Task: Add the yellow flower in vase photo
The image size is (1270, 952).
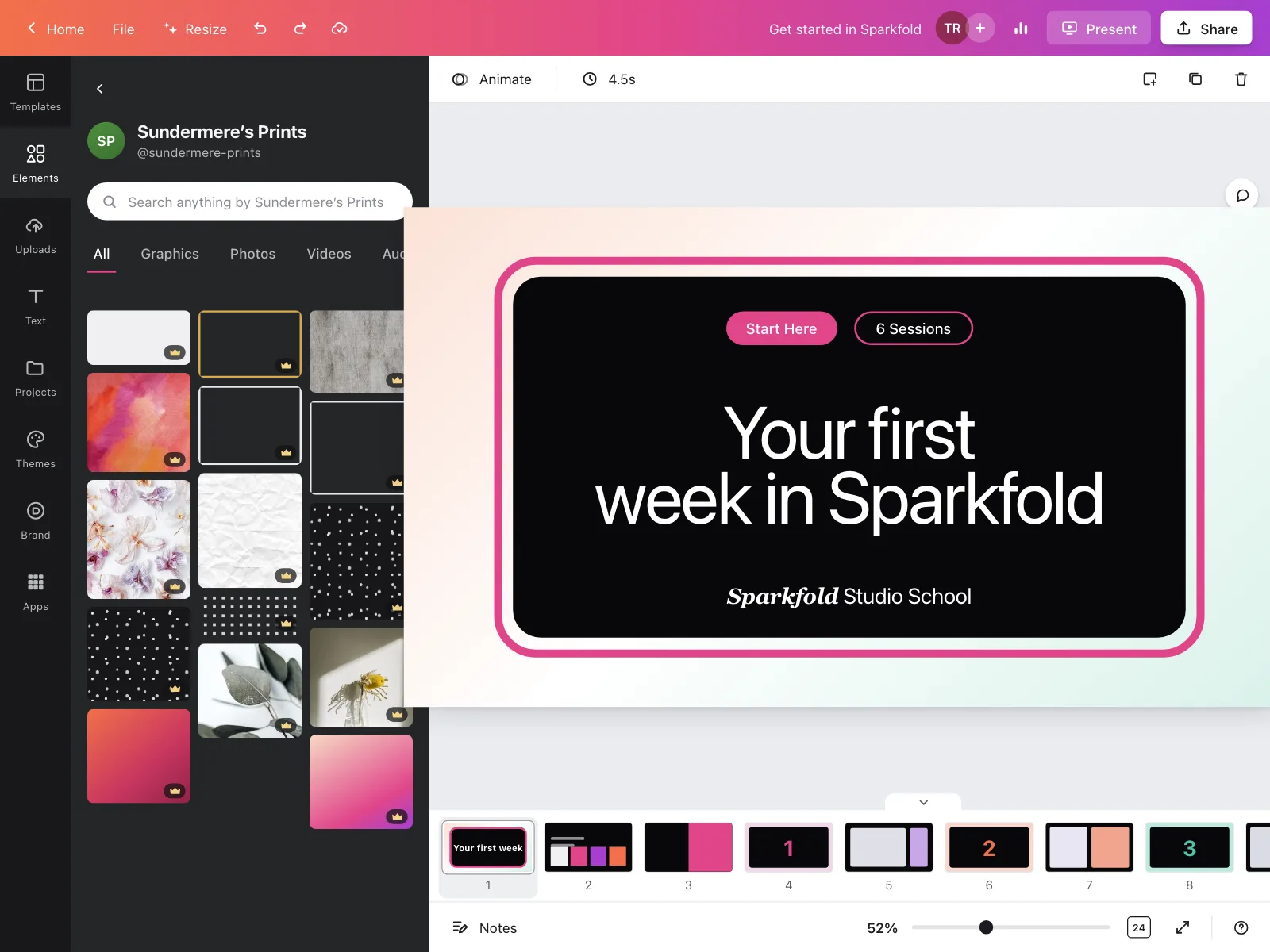Action: (x=361, y=678)
